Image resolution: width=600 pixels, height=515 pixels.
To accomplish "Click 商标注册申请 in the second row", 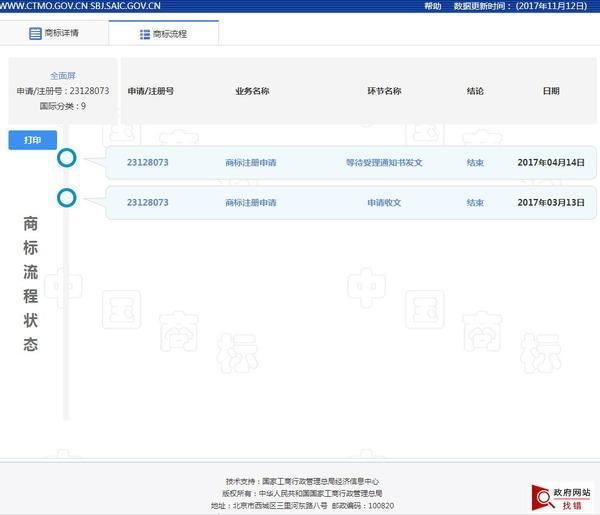I will click(251, 202).
